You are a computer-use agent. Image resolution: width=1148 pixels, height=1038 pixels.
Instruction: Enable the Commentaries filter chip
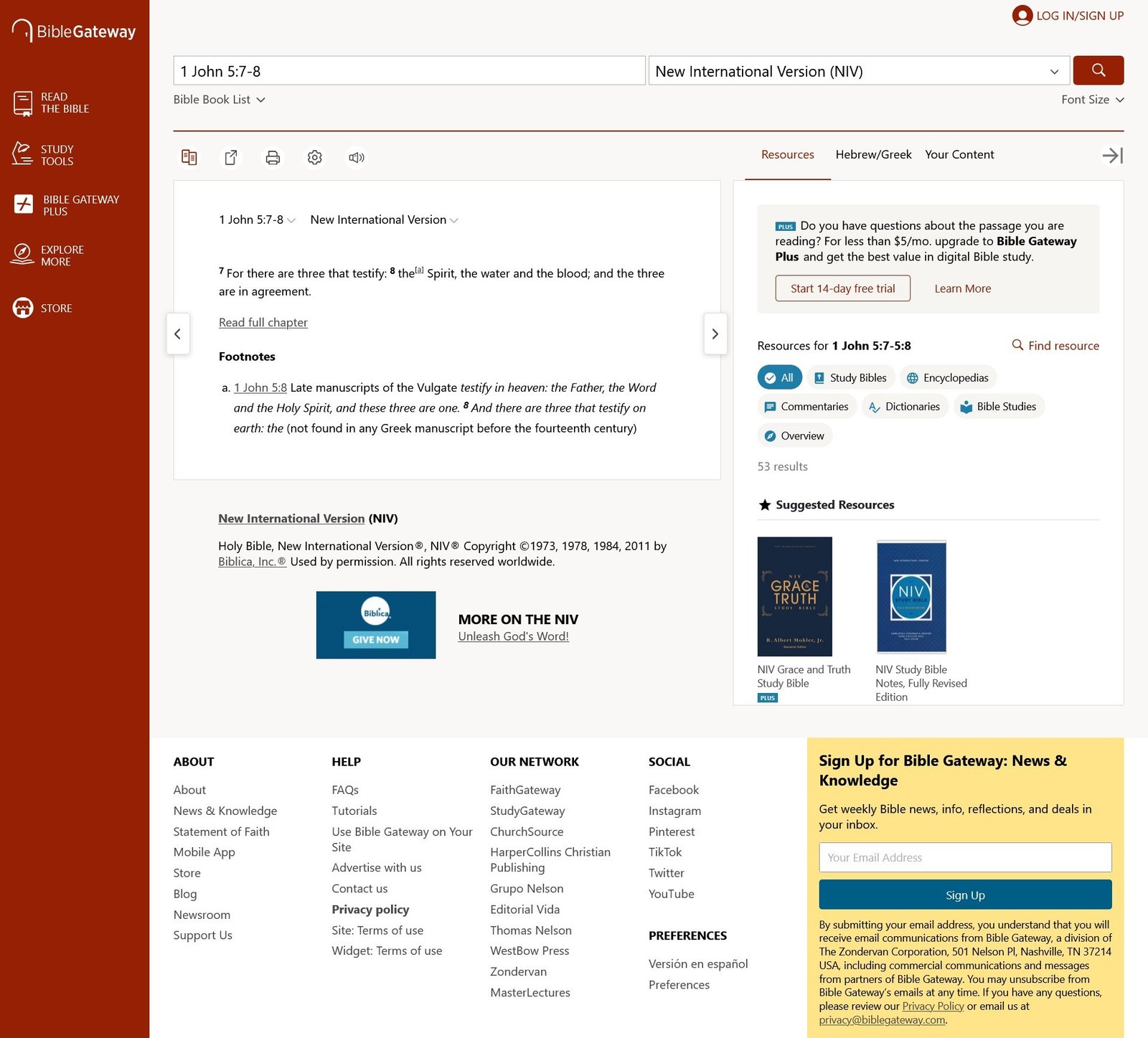pyautogui.click(x=806, y=407)
